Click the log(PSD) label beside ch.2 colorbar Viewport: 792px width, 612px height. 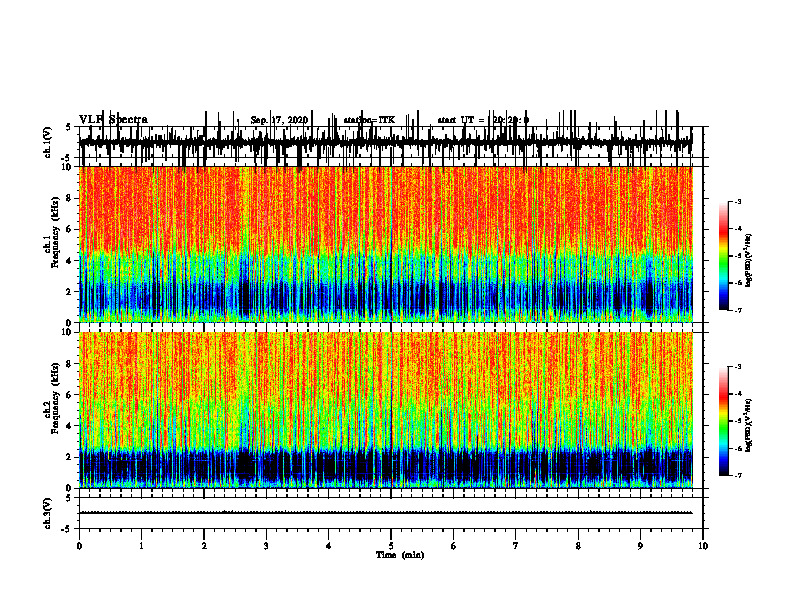tap(750, 425)
